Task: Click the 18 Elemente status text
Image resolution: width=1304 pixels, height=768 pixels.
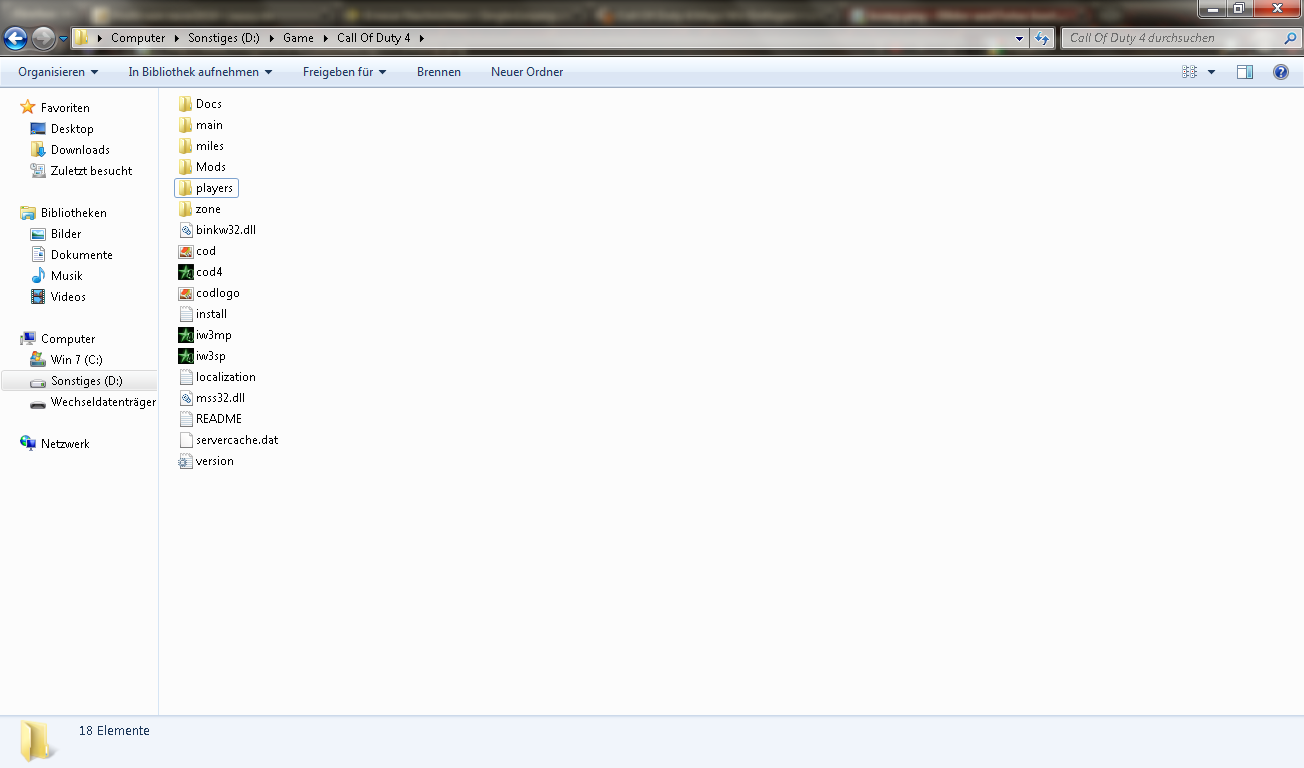Action: coord(114,731)
